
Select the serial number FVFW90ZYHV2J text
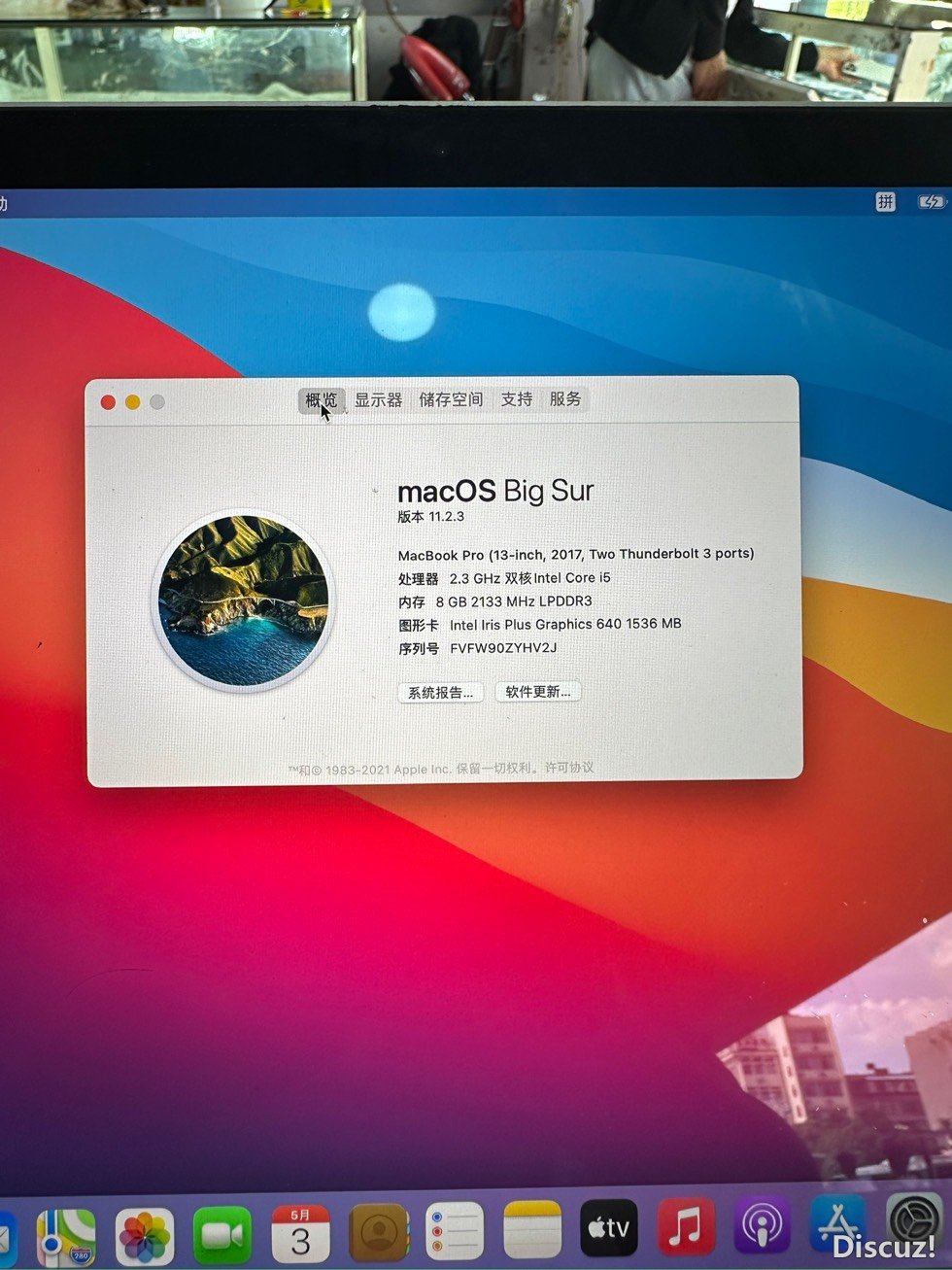click(x=503, y=648)
